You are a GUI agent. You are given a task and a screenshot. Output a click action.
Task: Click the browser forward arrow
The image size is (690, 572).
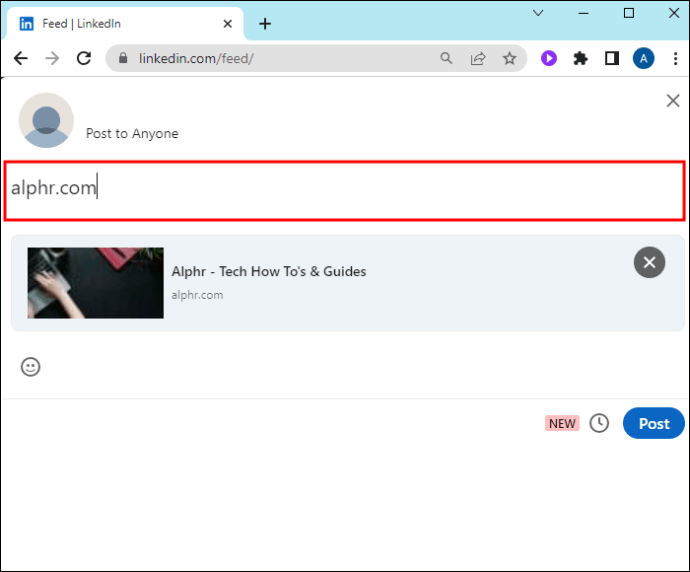coord(52,58)
